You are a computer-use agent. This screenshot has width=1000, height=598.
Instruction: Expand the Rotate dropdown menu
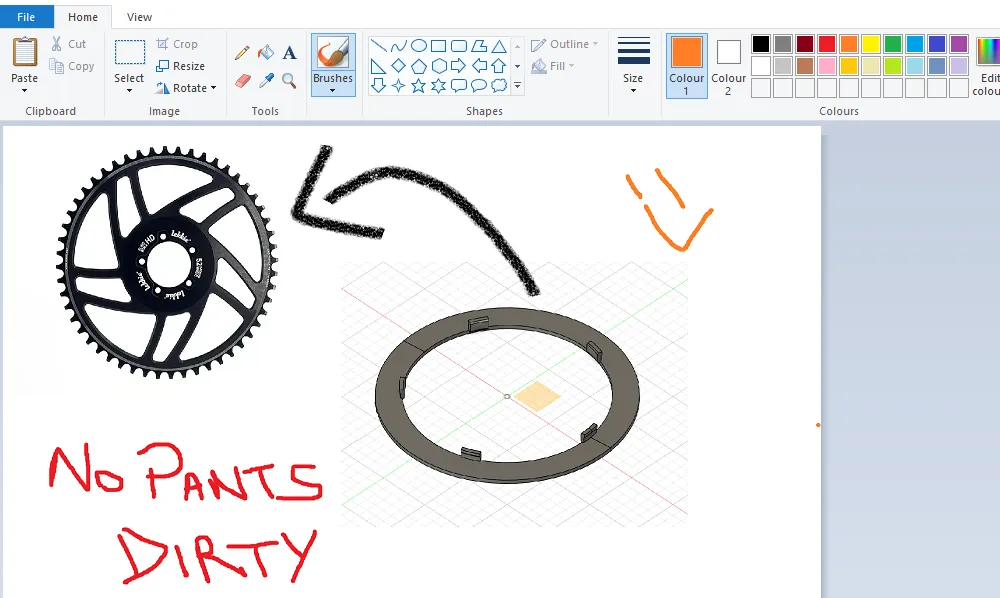213,88
